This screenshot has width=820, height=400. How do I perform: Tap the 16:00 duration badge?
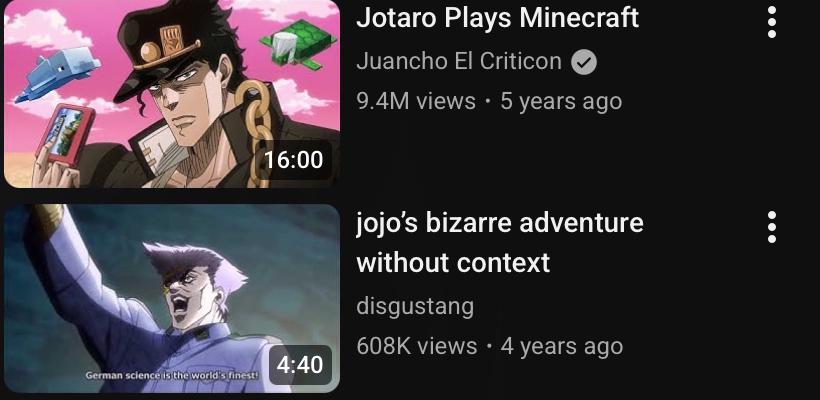coord(294,159)
